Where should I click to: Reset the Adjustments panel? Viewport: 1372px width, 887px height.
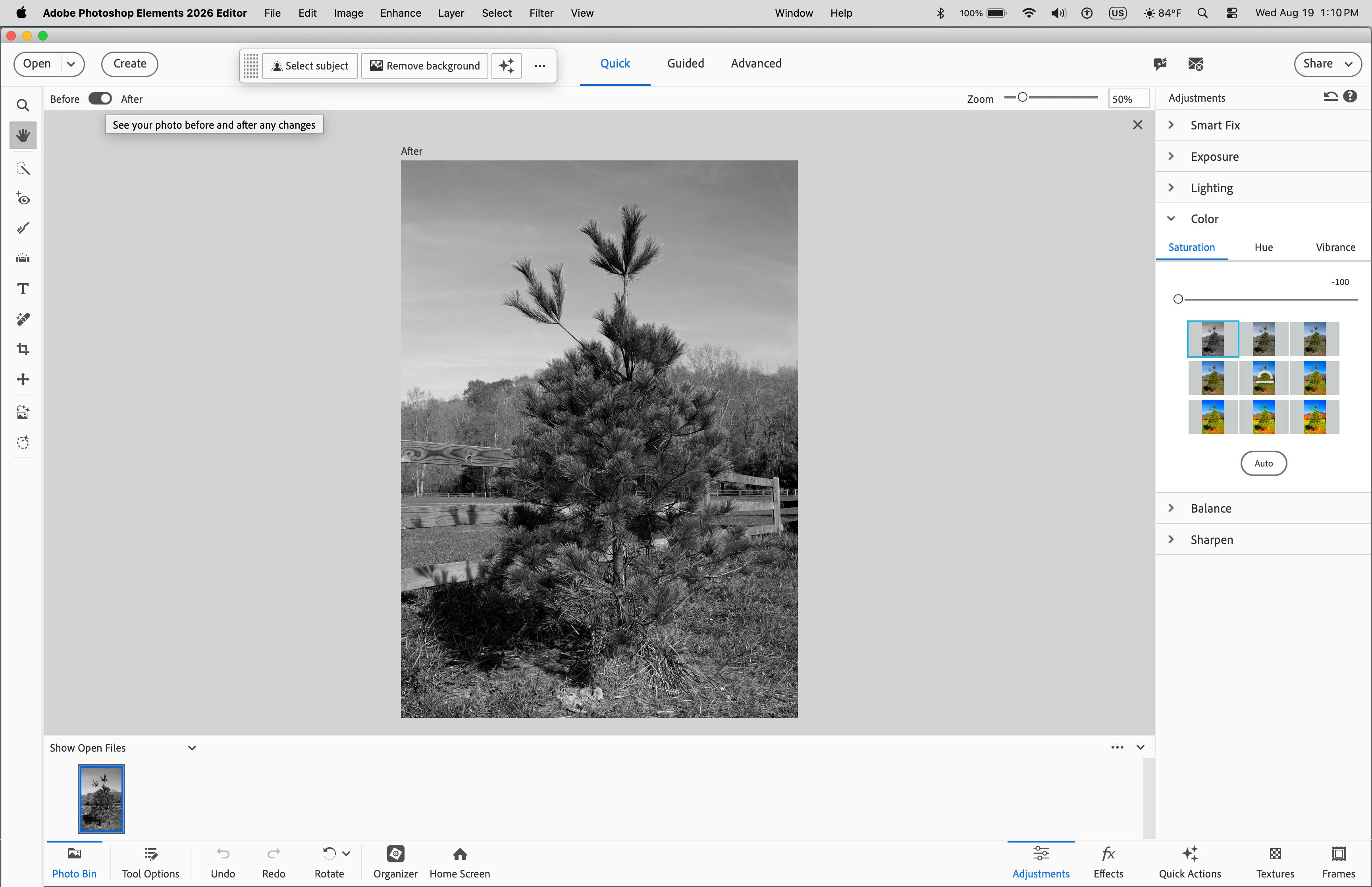1331,97
